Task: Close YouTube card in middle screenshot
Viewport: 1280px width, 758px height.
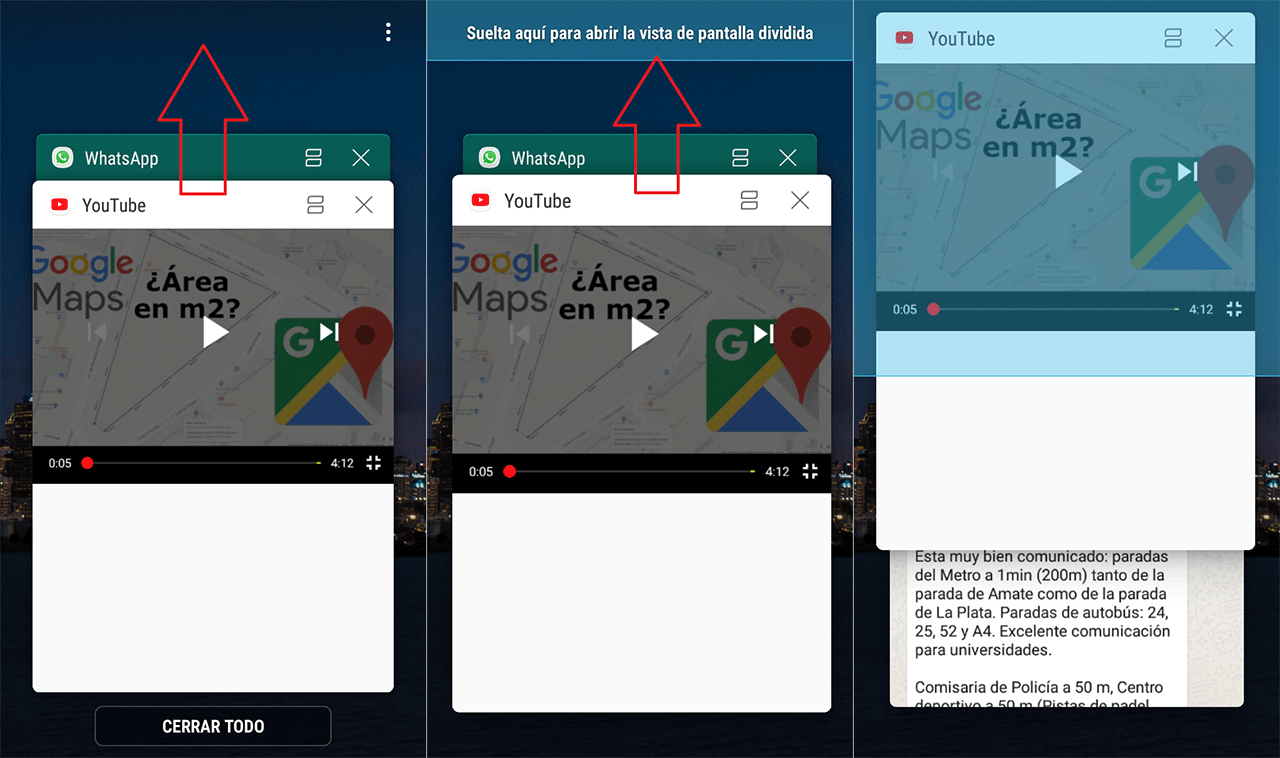Action: click(800, 200)
